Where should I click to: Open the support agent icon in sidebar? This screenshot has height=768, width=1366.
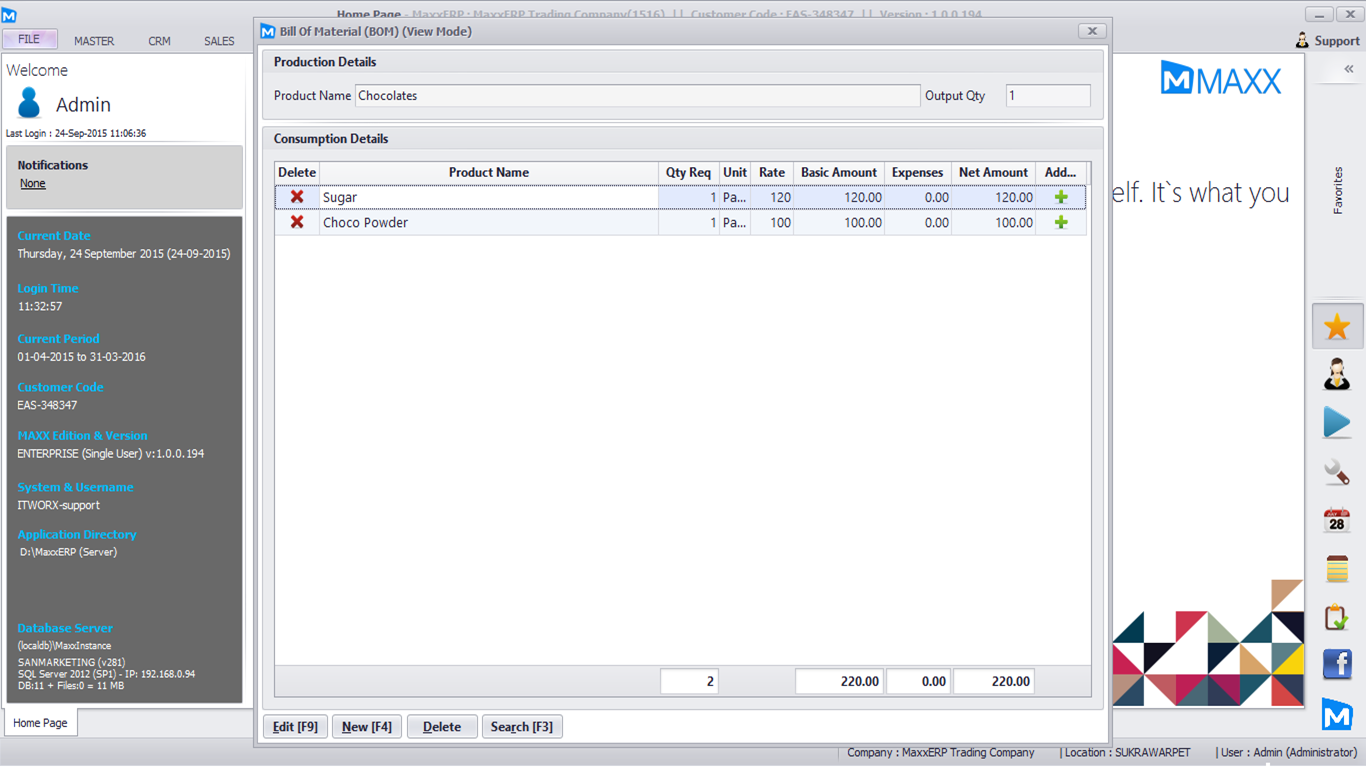[x=1337, y=375]
